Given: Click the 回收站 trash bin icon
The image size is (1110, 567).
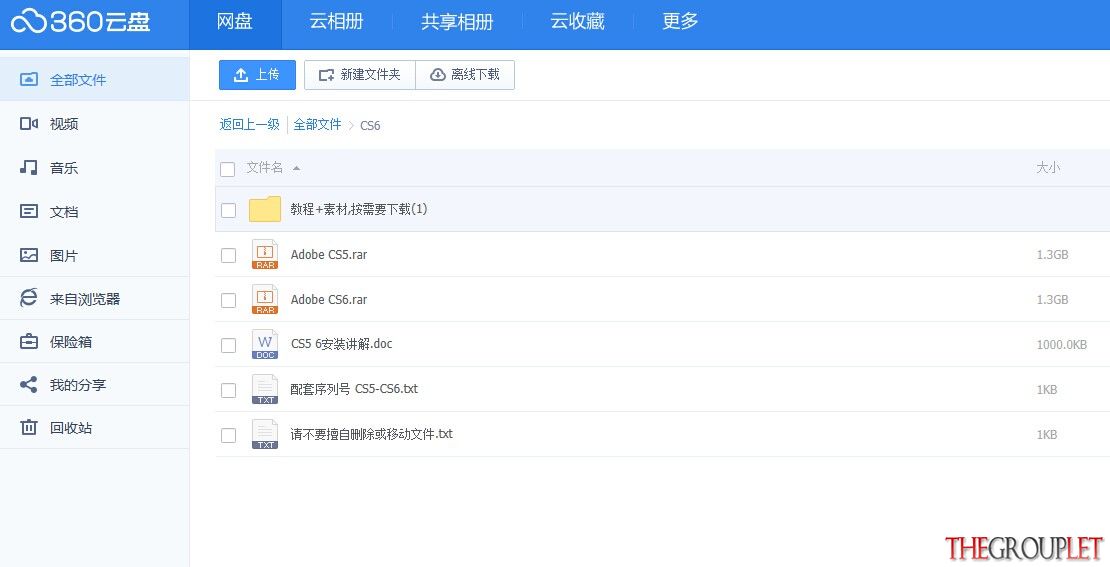Looking at the screenshot, I should [28, 427].
